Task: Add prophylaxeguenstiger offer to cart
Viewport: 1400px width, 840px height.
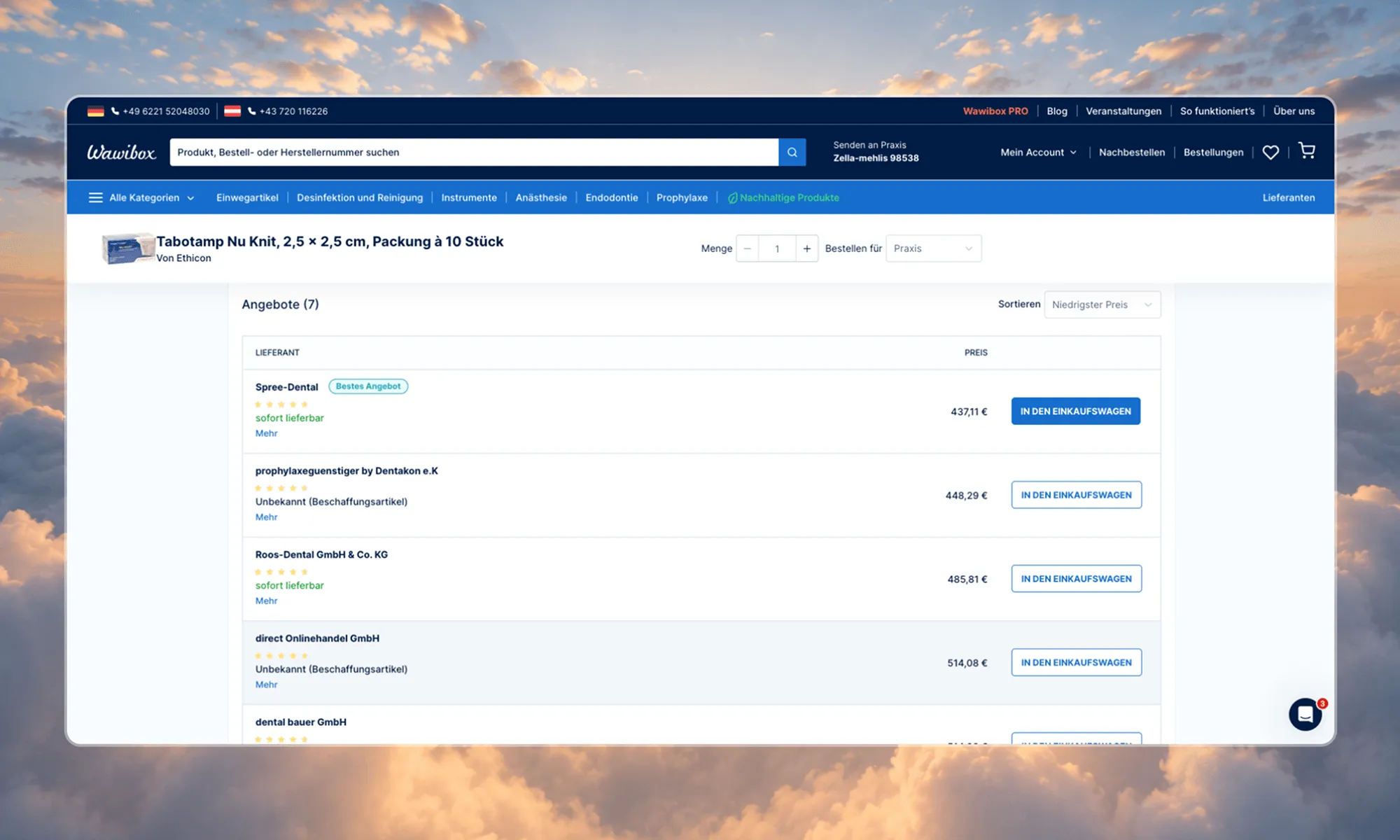Action: point(1077,495)
